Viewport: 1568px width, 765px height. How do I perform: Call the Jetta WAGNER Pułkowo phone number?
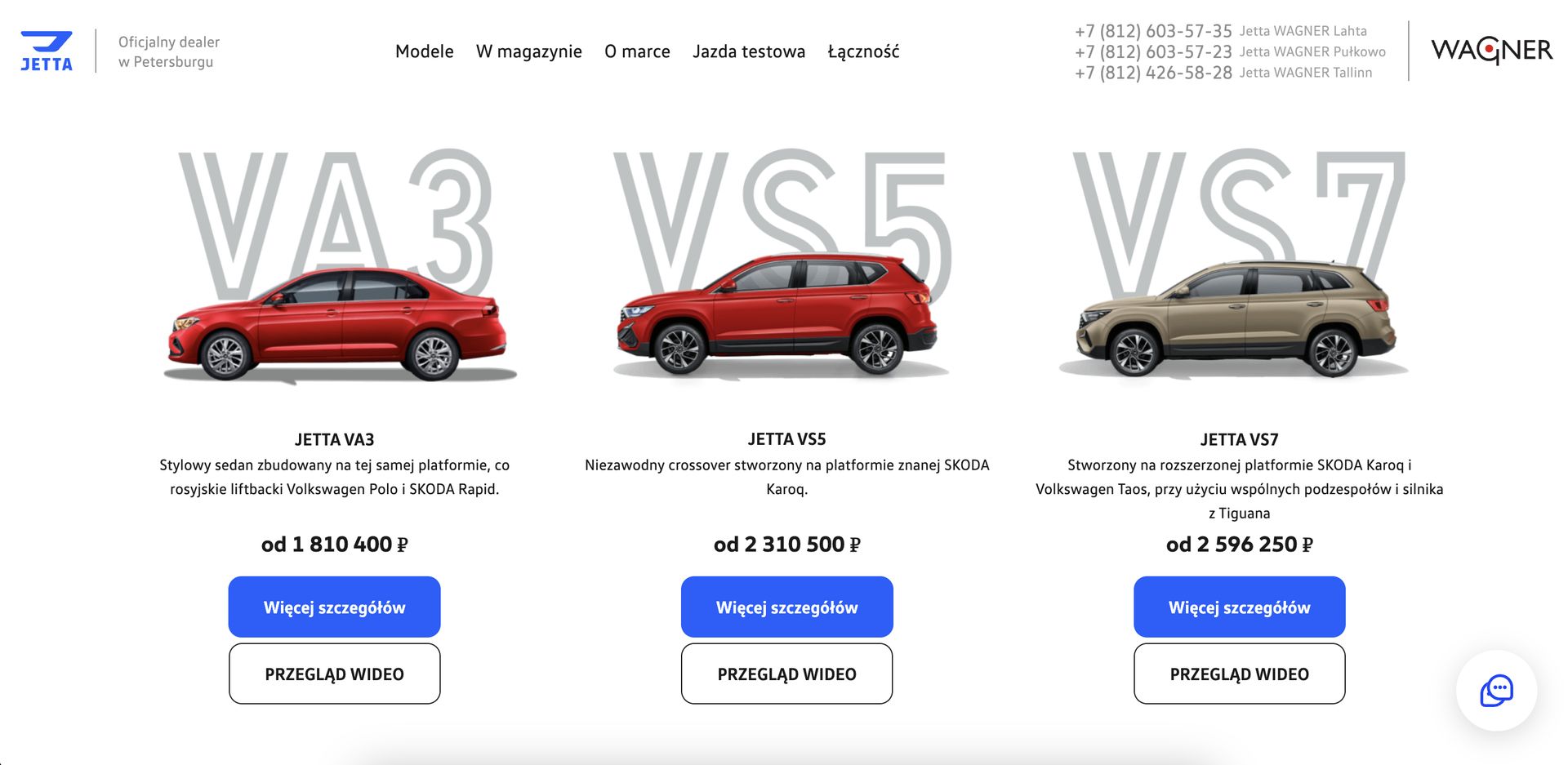click(x=1153, y=51)
